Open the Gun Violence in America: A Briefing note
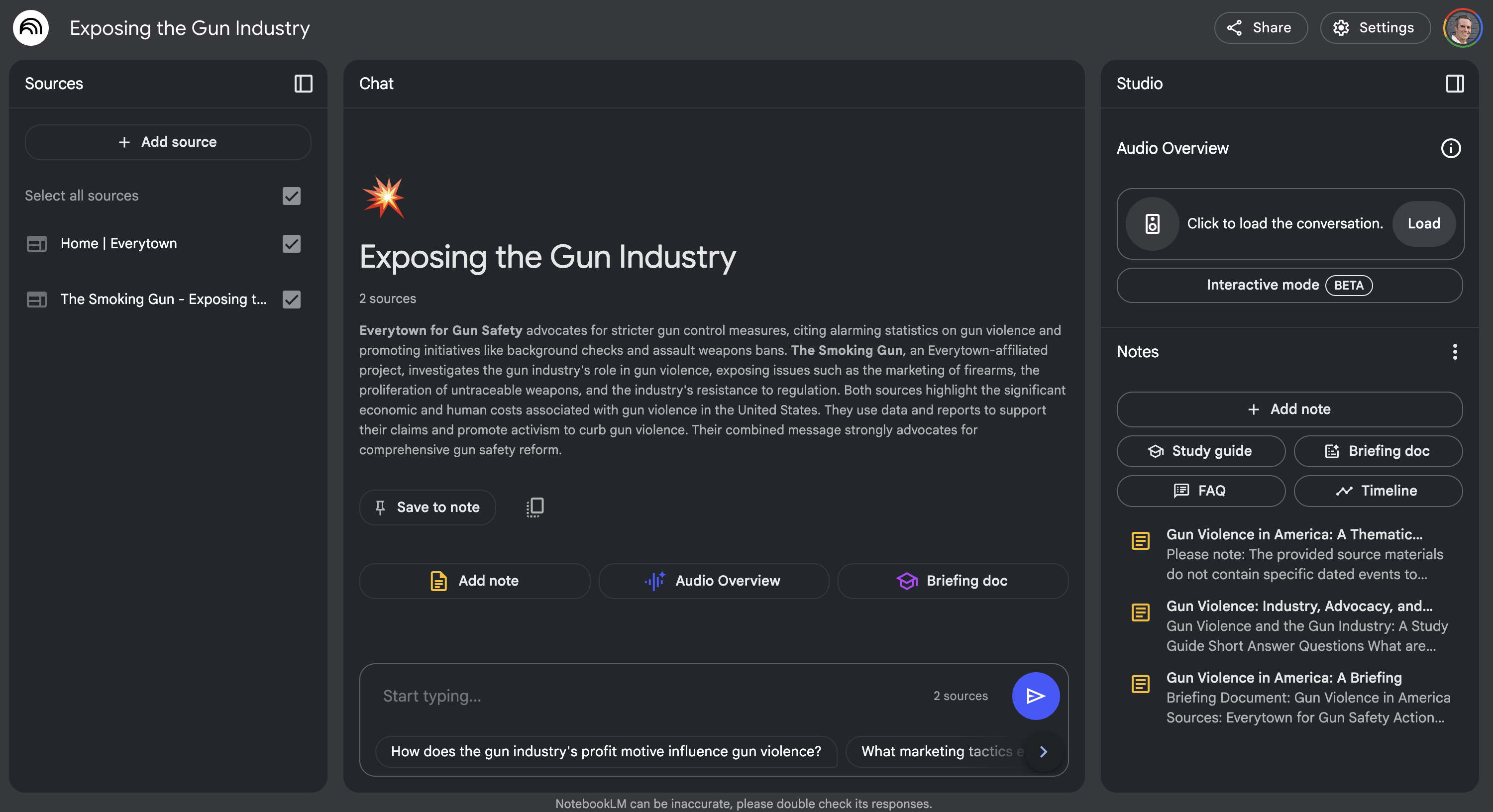1493x812 pixels. tap(1283, 678)
